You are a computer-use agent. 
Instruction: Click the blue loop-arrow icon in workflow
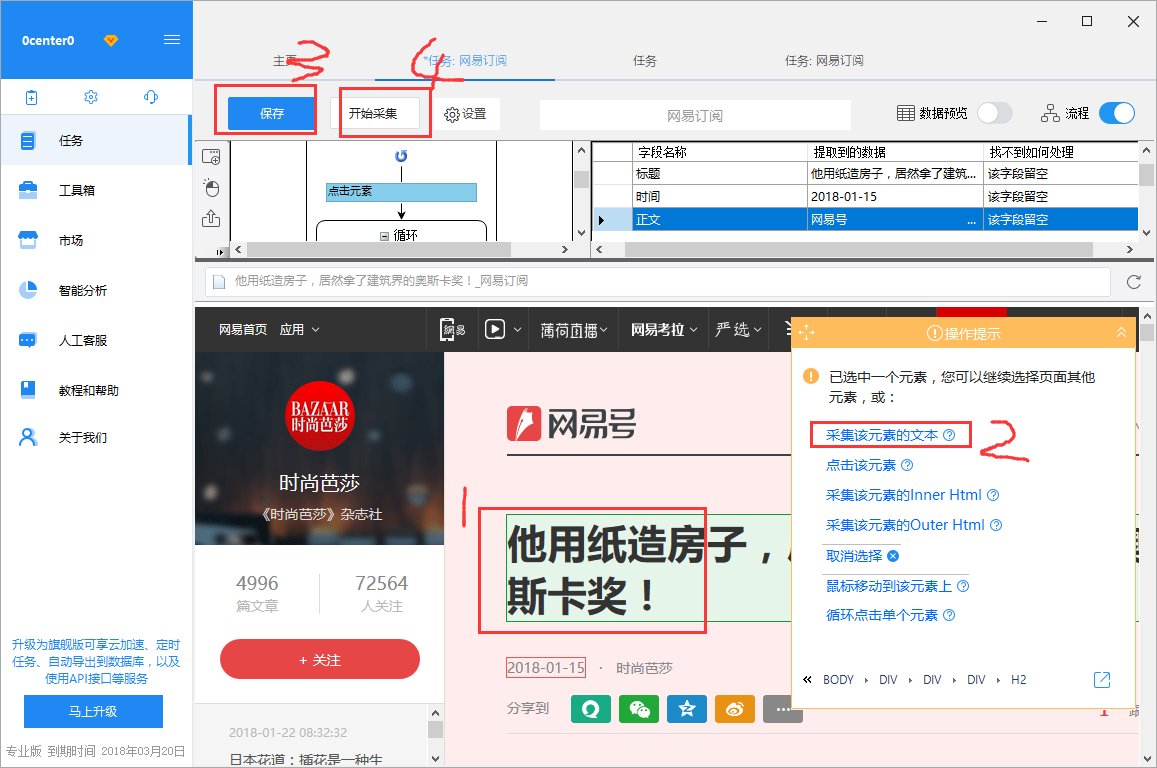click(x=401, y=156)
